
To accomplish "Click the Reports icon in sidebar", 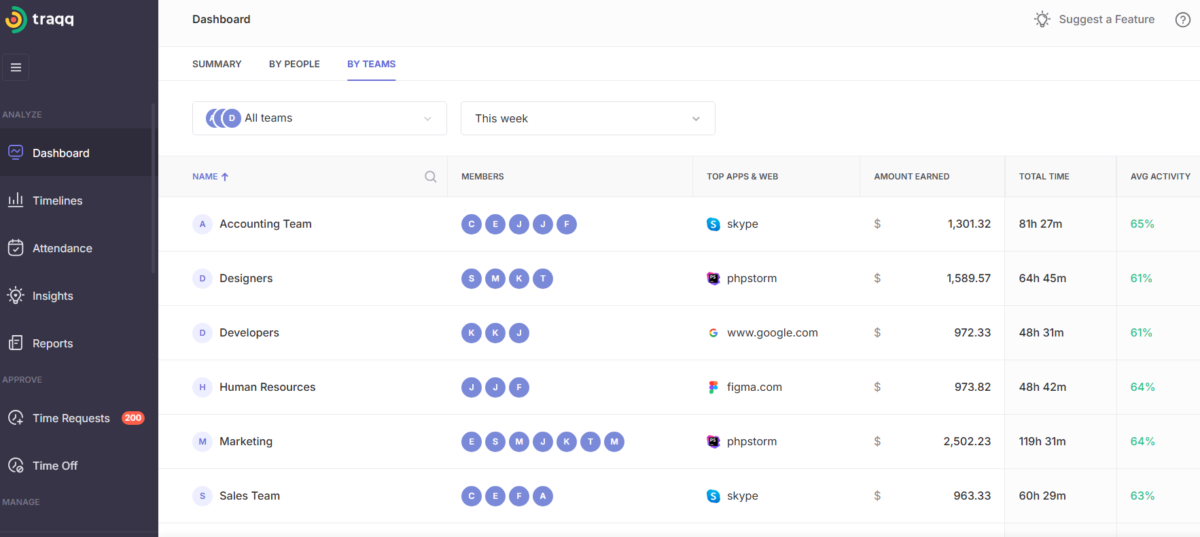I will coord(15,343).
